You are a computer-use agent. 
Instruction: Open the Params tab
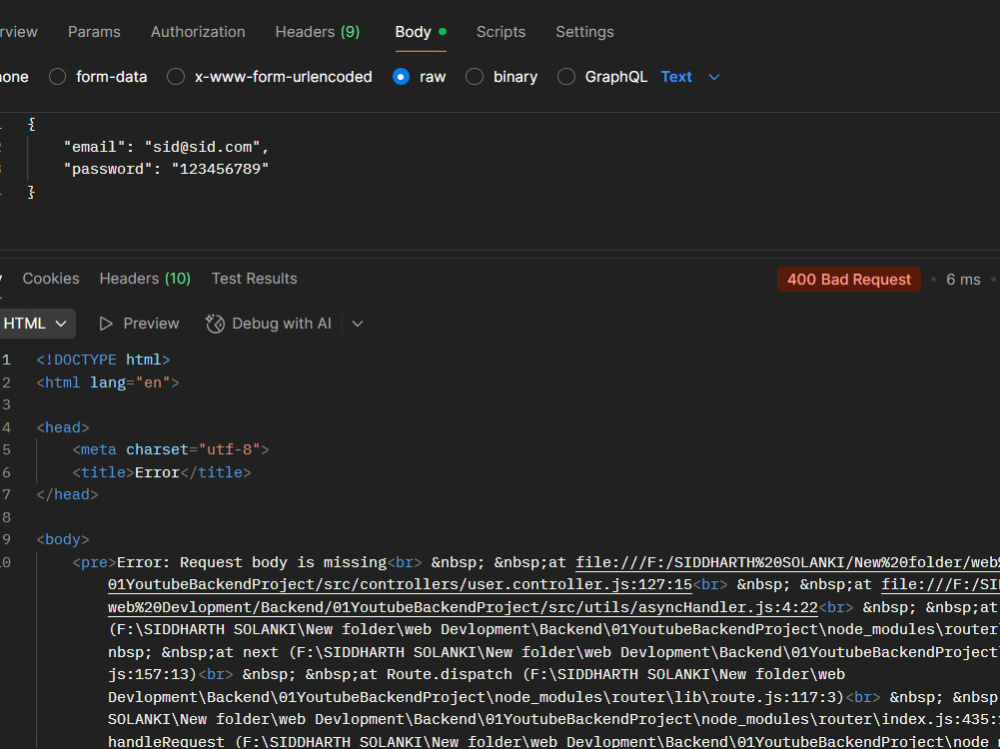coord(94,32)
